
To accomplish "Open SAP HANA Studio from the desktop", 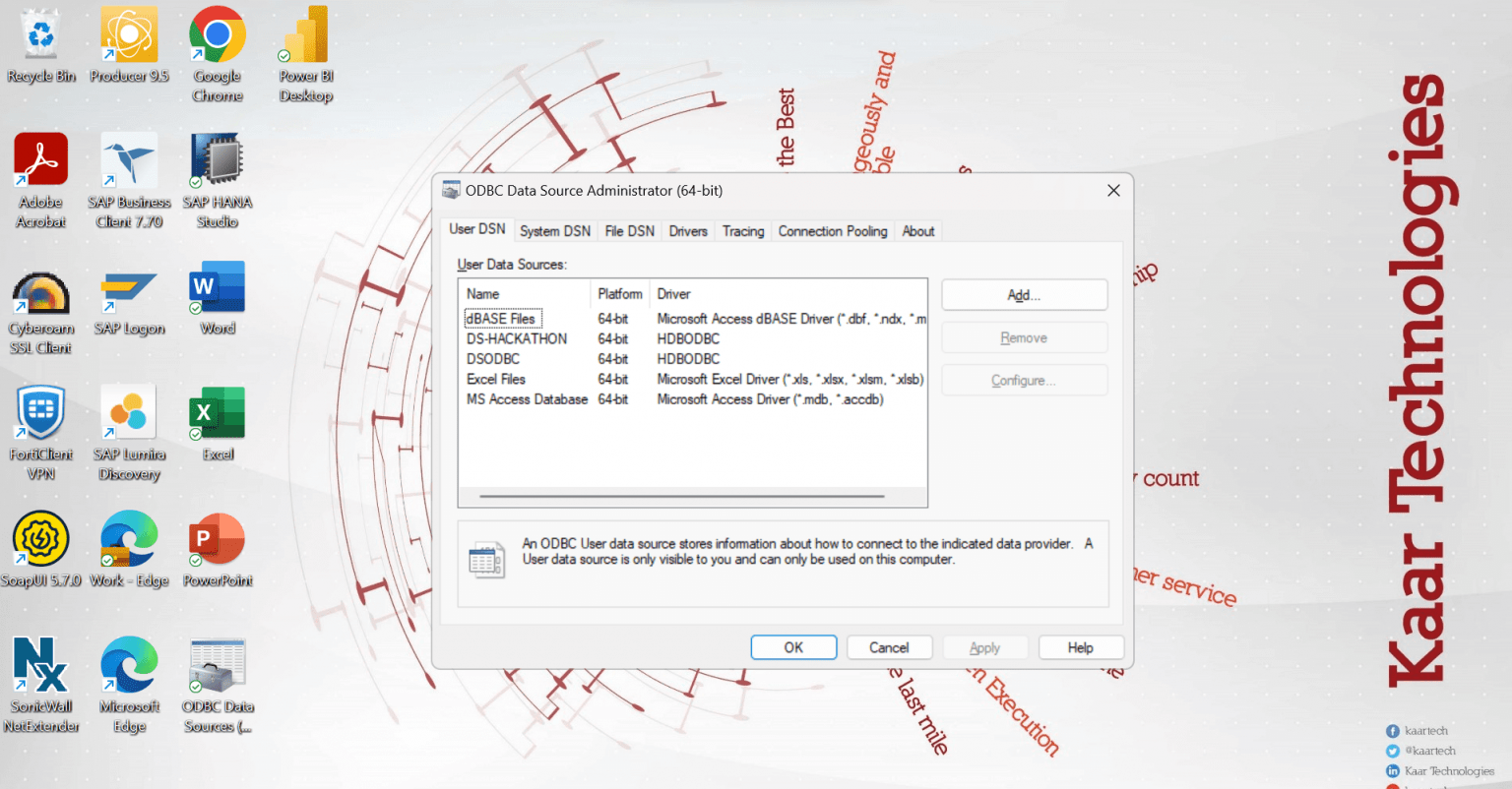I will coord(217,158).
